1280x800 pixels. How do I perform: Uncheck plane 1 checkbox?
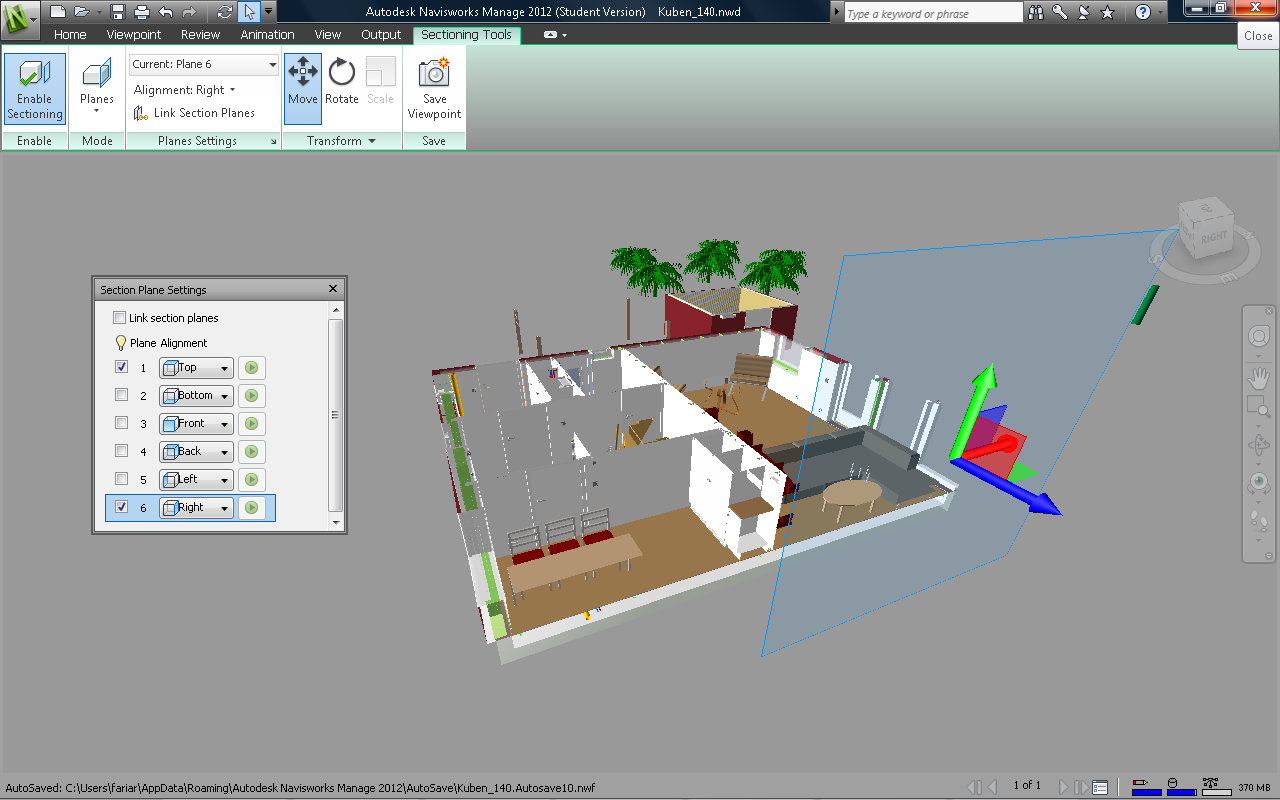coord(121,367)
